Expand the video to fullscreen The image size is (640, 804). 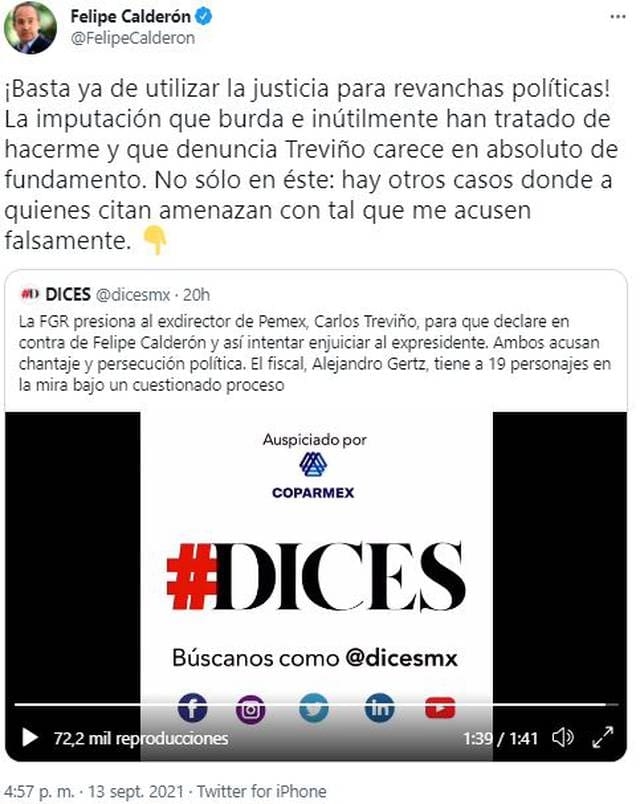(x=603, y=738)
